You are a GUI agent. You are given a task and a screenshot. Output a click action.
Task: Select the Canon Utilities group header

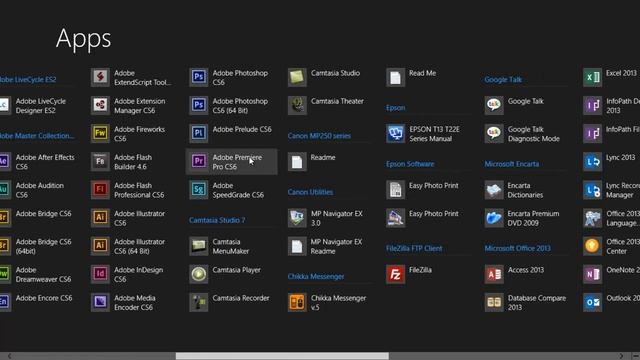point(310,192)
